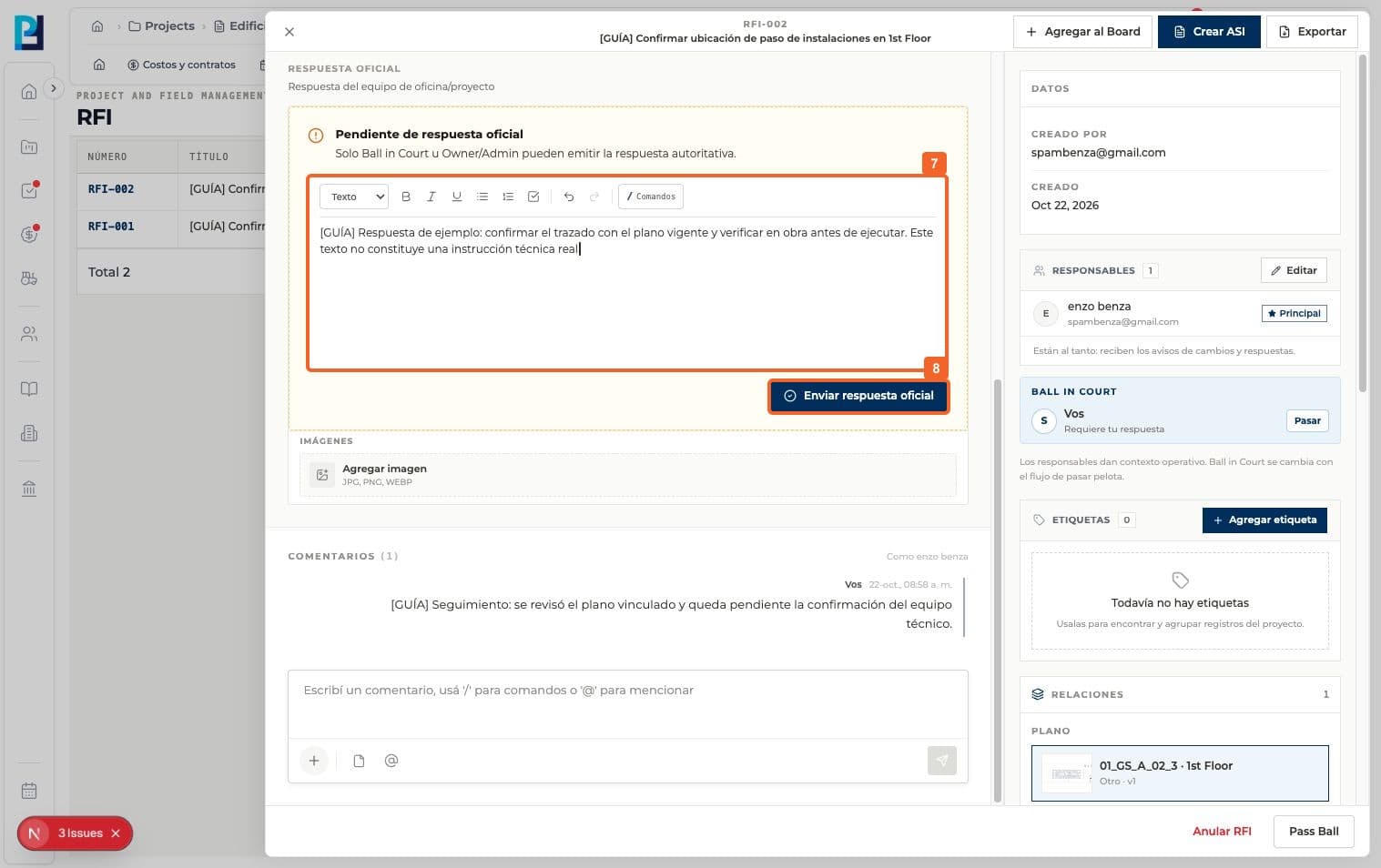Click Agregar al Board

point(1082,32)
